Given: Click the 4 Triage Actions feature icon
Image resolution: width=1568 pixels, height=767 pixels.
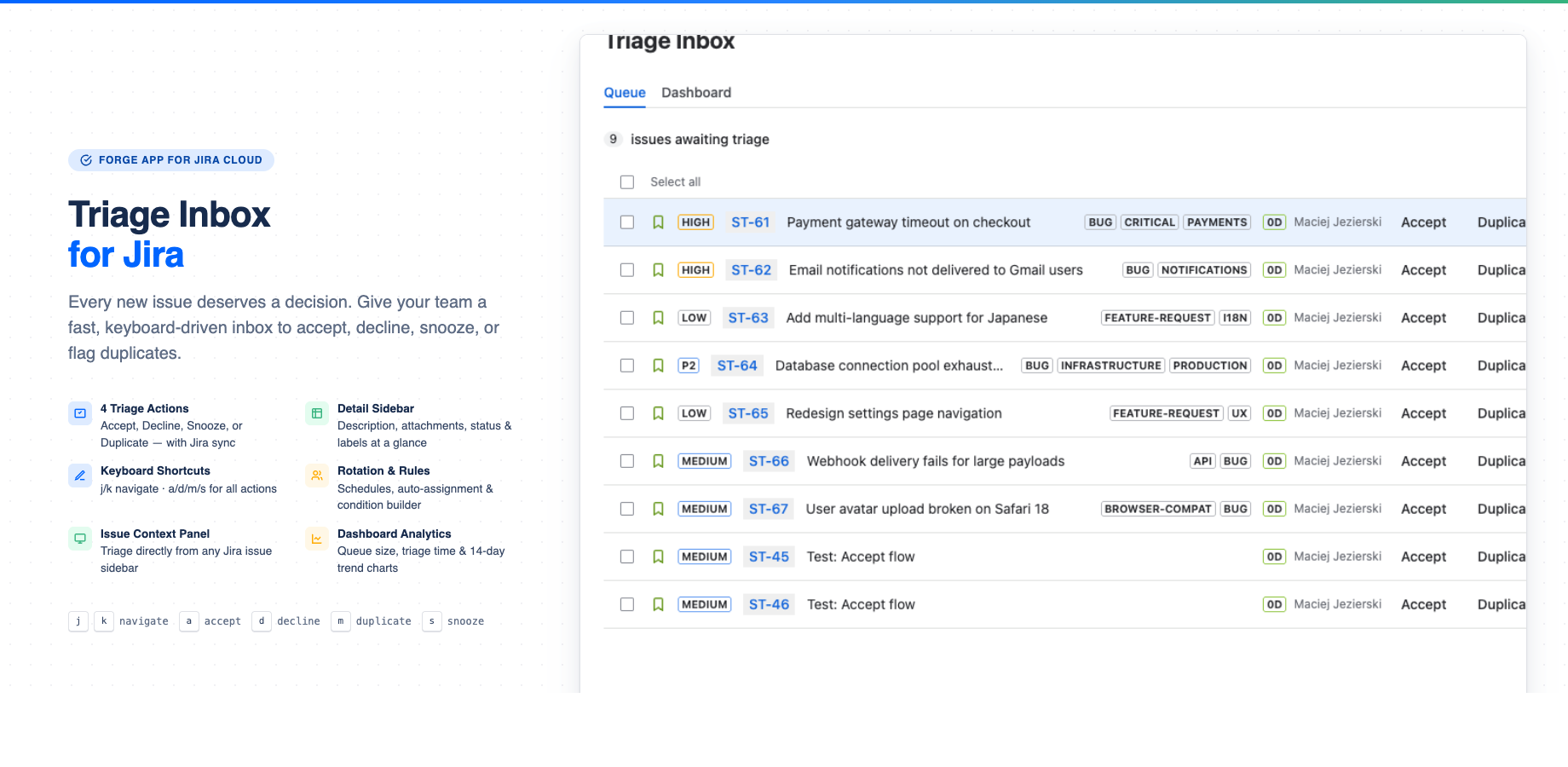Looking at the screenshot, I should 79,412.
